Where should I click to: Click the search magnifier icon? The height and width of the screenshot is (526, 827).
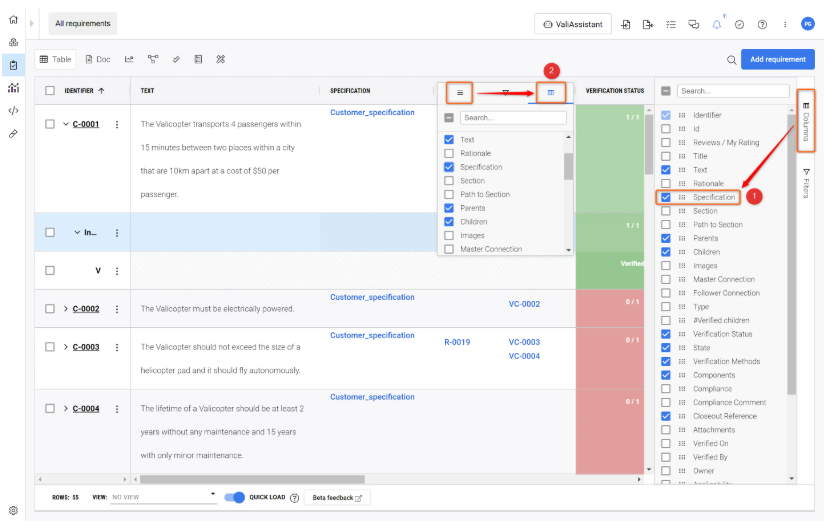click(732, 60)
